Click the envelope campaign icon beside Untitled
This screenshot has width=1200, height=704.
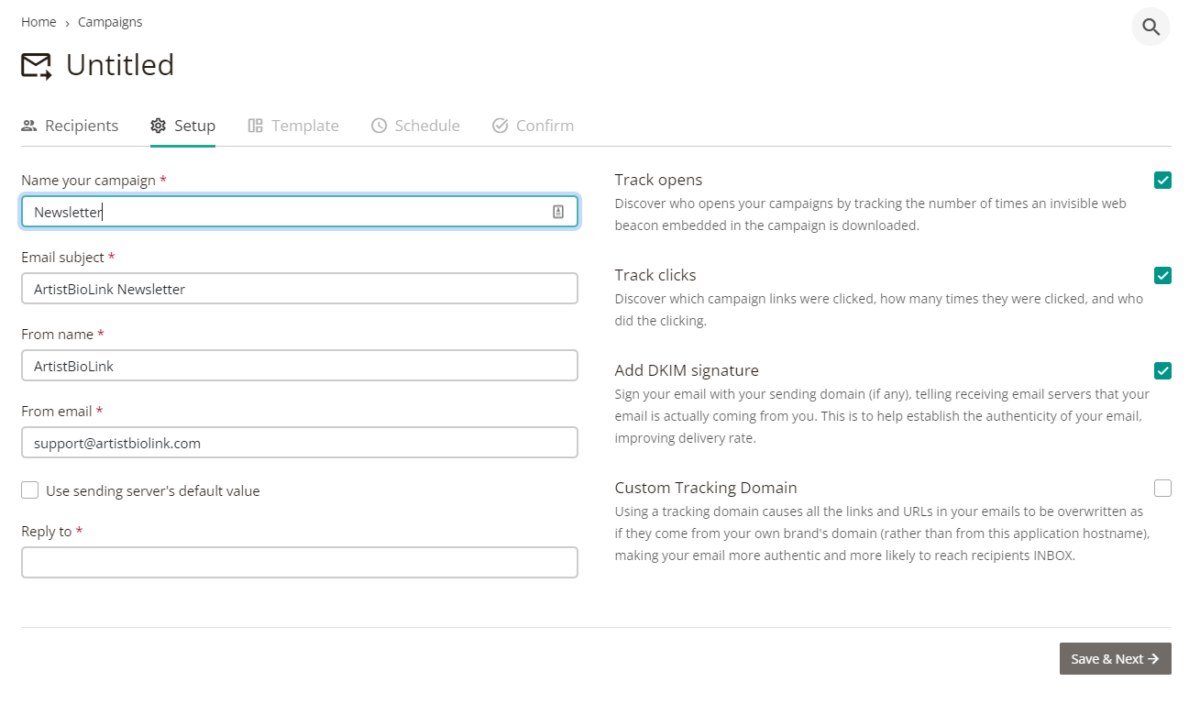coord(36,66)
